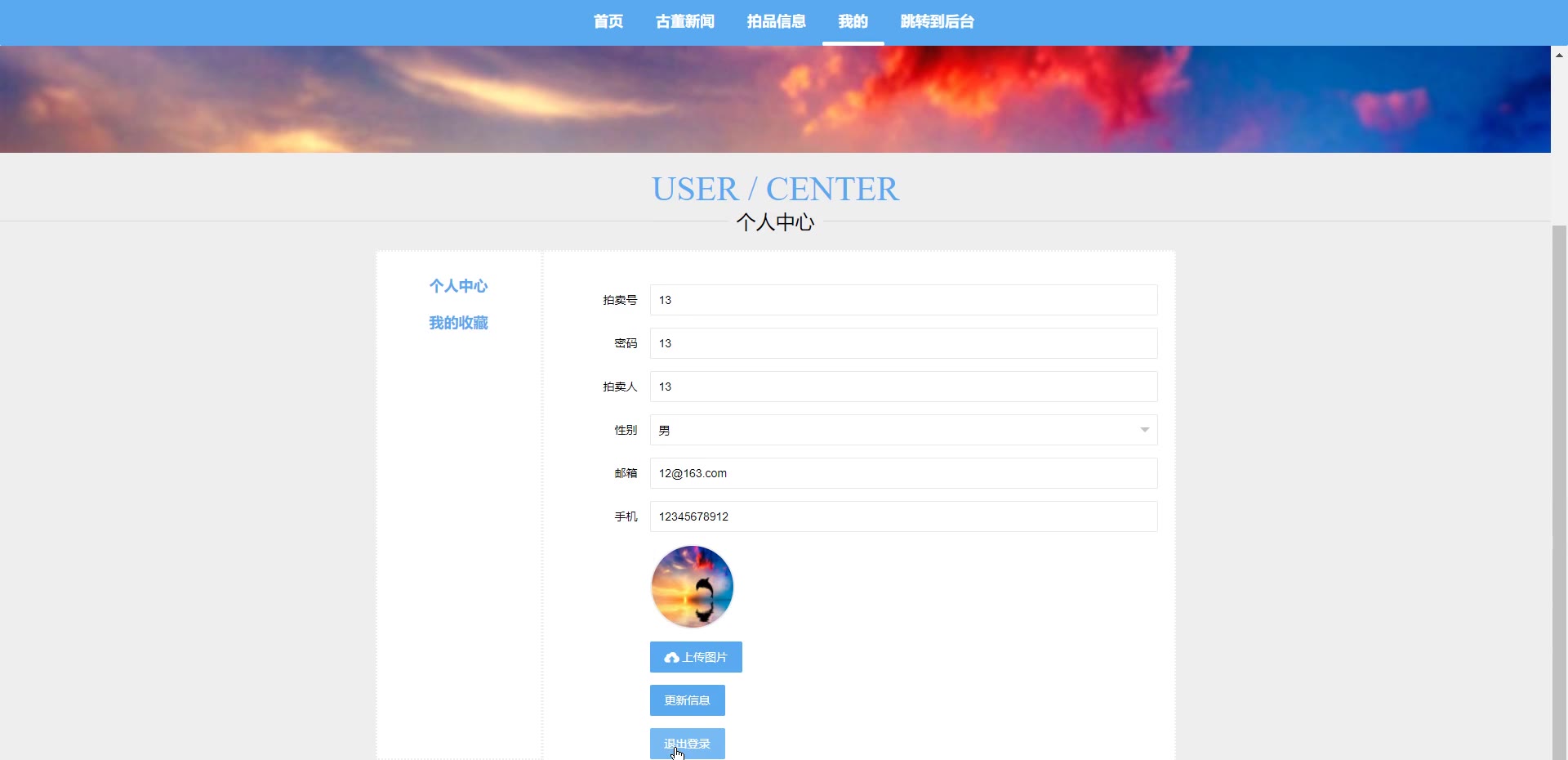The width and height of the screenshot is (1568, 760).
Task: Click the 个人中心 page title text
Action: pos(775,222)
